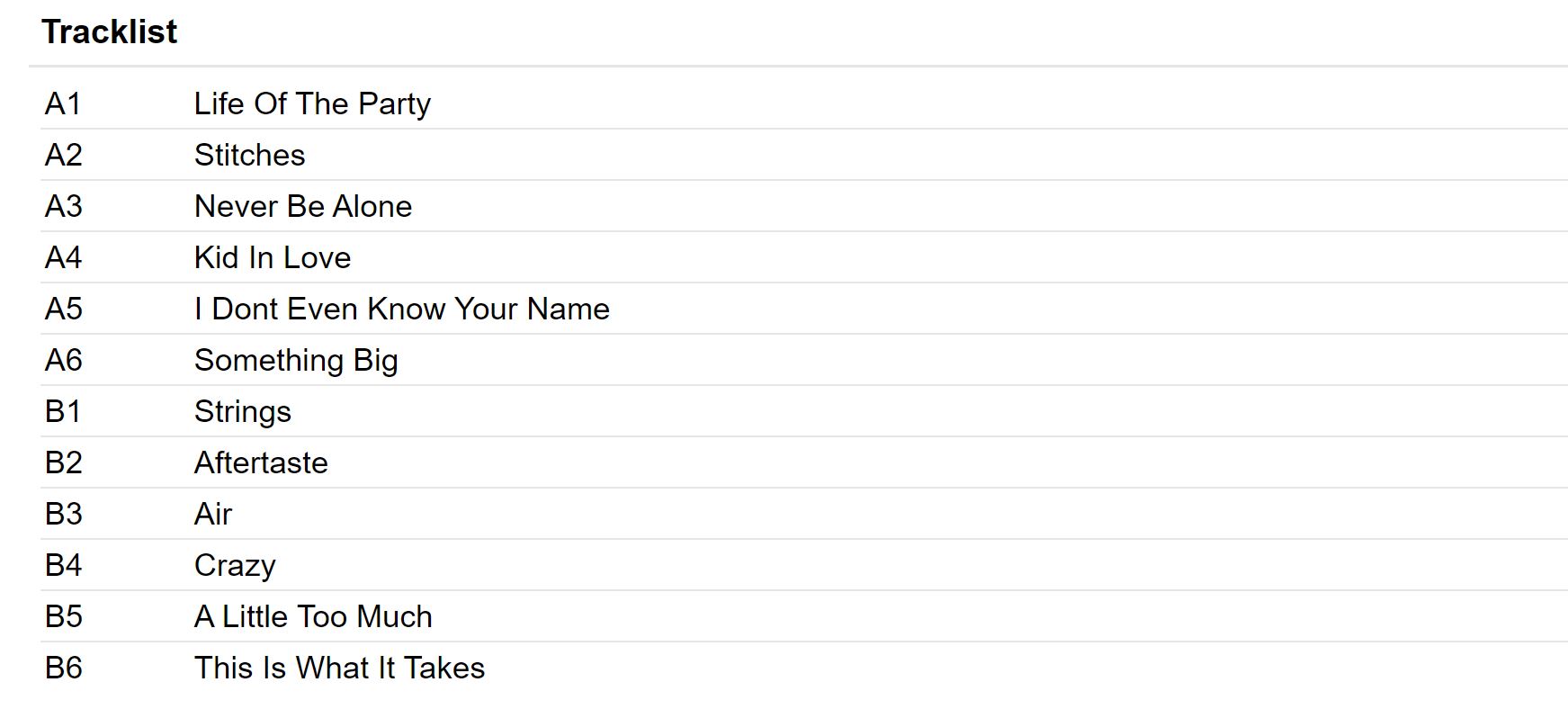Click track position B6 label
This screenshot has height=709, width=1568.
63,669
